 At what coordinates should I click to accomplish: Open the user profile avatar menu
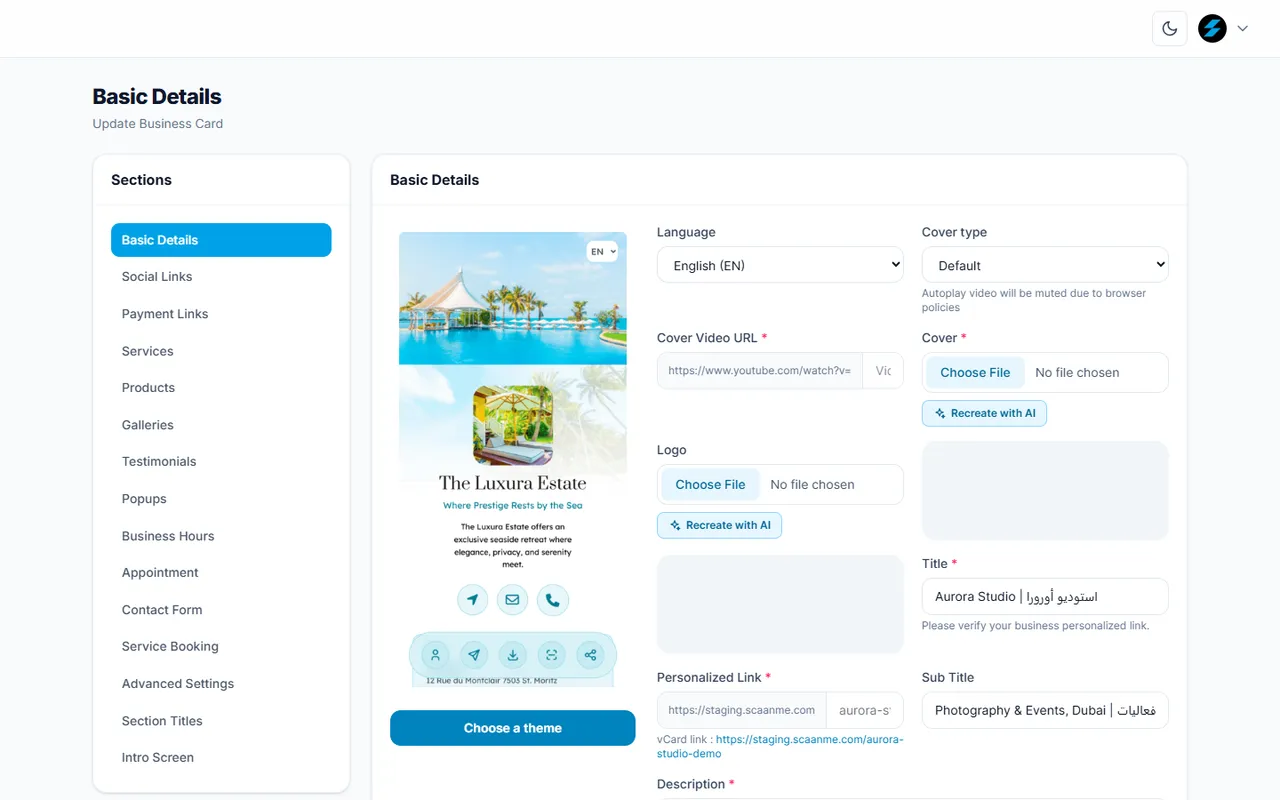pos(1212,29)
